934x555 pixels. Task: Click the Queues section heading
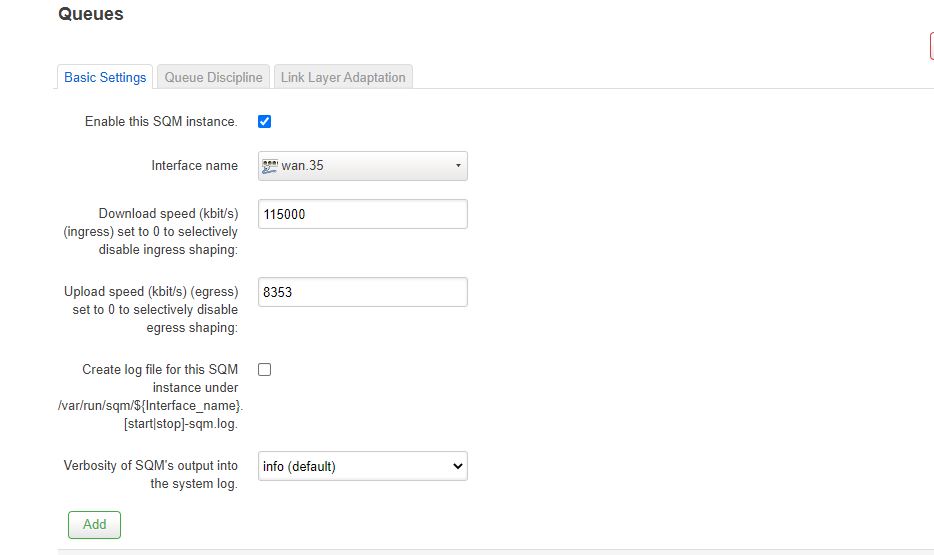click(91, 14)
